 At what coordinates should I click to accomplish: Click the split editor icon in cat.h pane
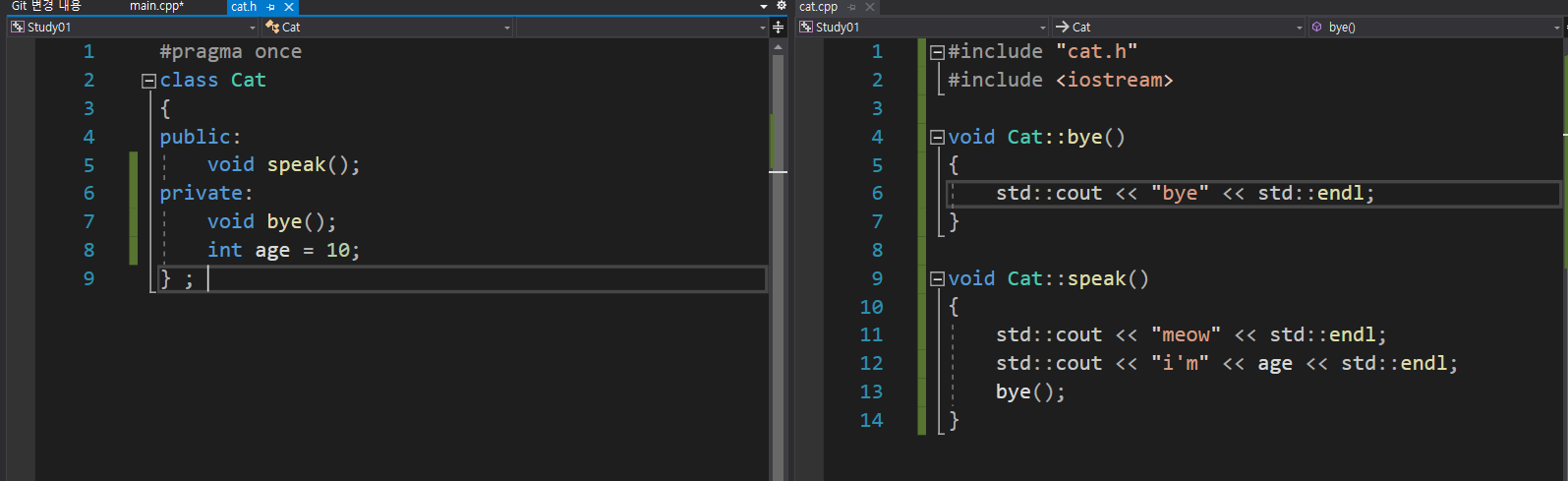[779, 28]
